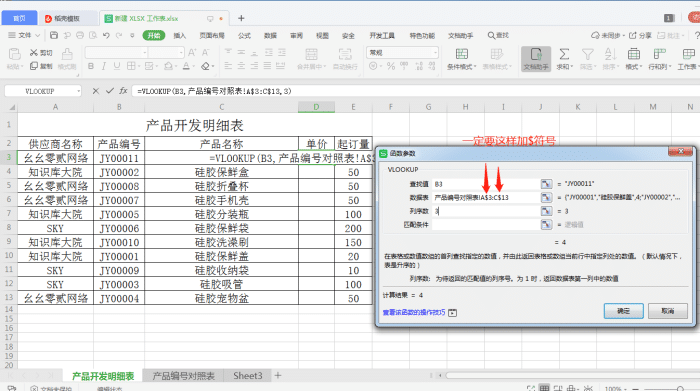700x391 pixels.
Task: Click the confirm checkmark in formula bar
Action: 109,91
